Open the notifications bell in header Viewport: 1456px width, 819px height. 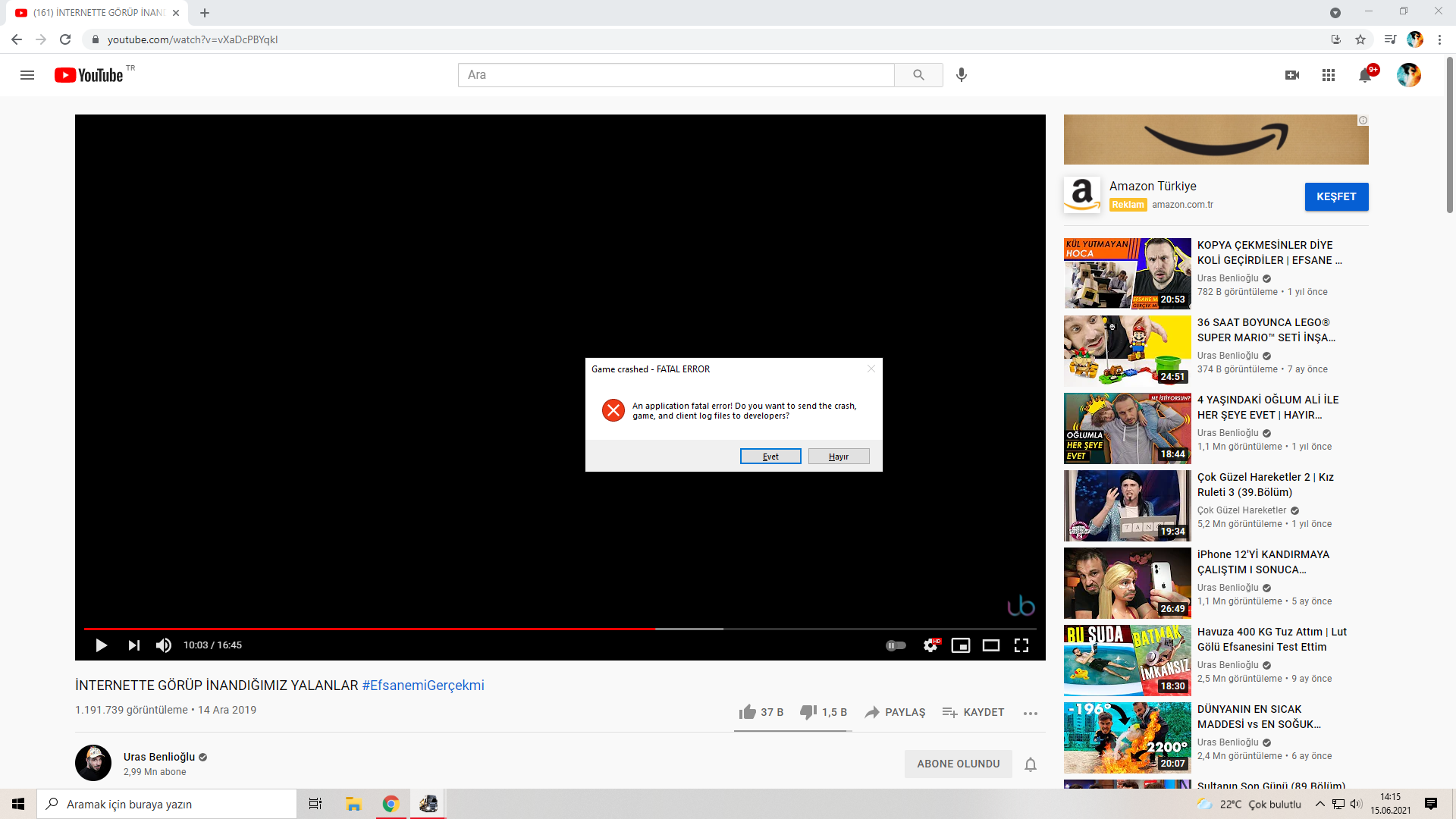pos(1365,75)
